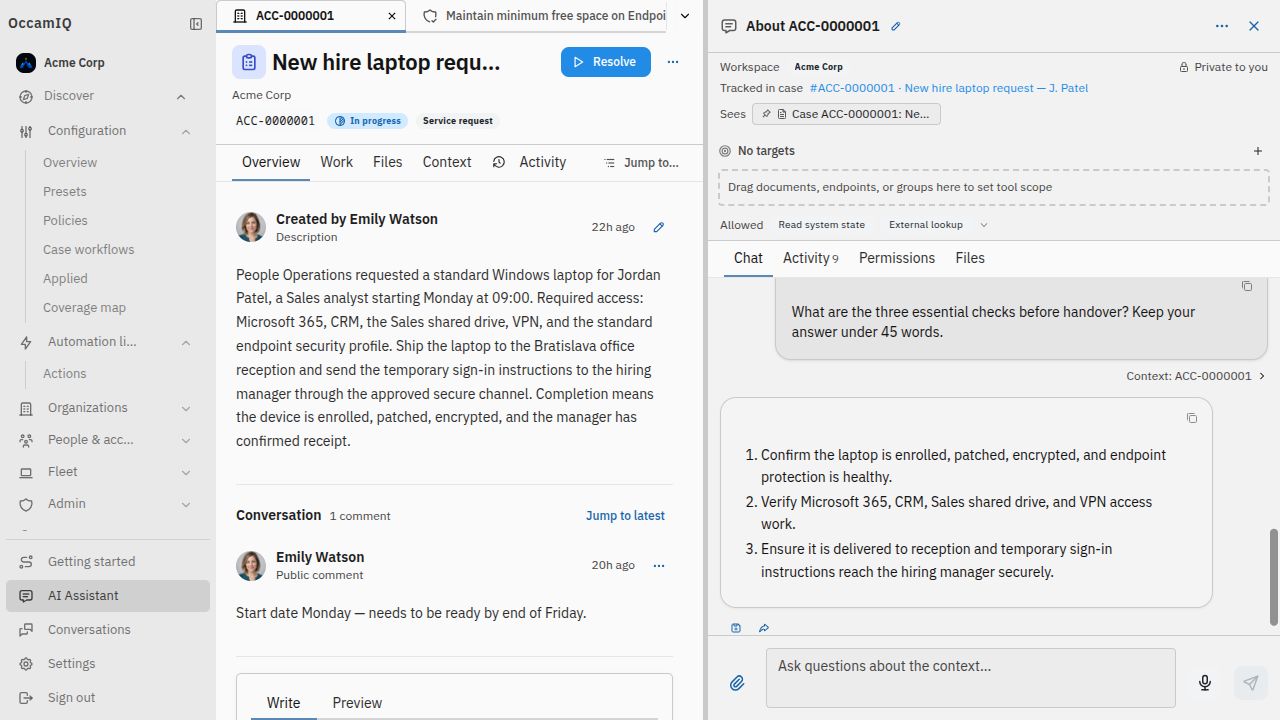Switch to the Files case tab
The width and height of the screenshot is (1280, 720).
(387, 162)
